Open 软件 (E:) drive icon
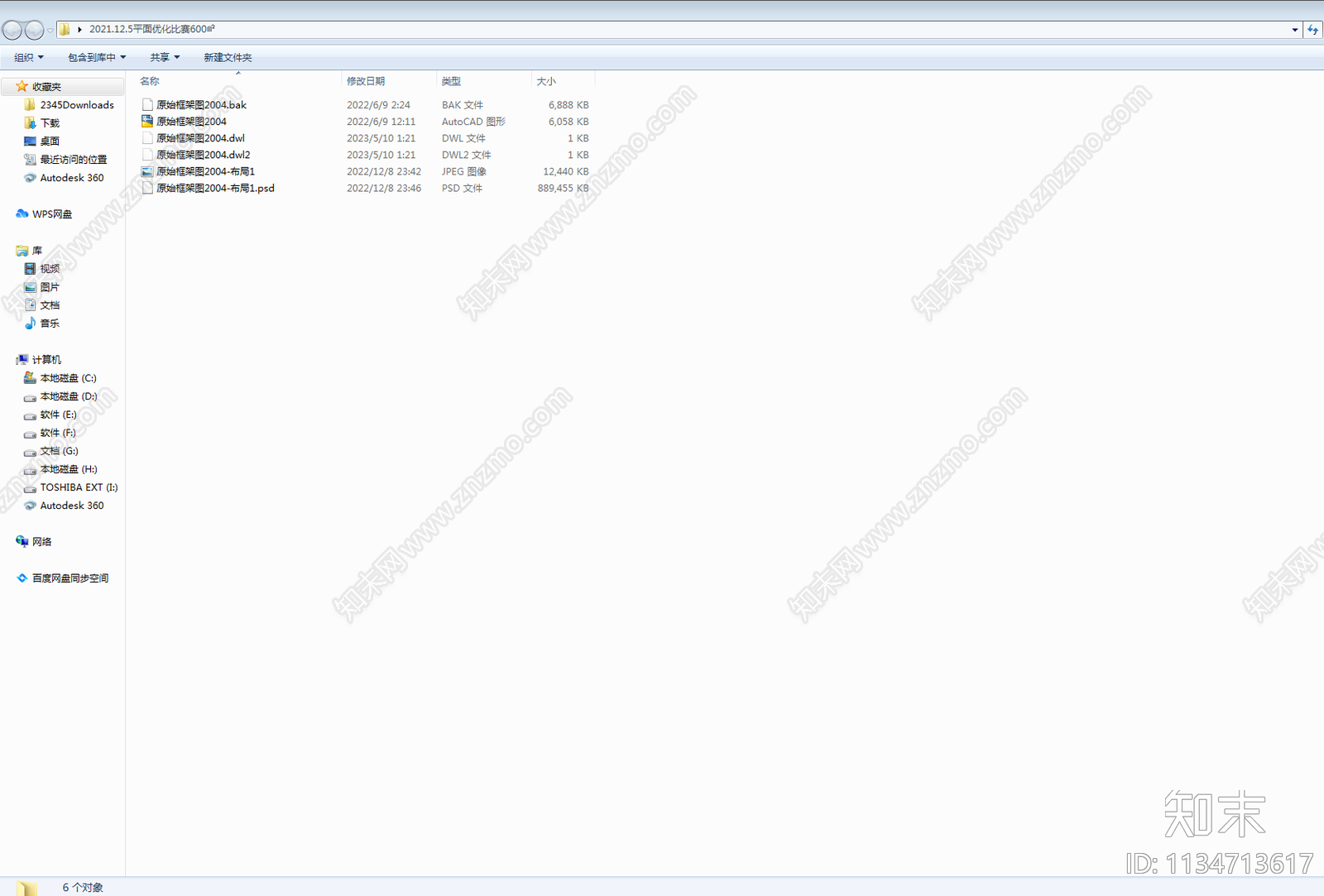Screen dimensions: 1324x896 [x=30, y=415]
